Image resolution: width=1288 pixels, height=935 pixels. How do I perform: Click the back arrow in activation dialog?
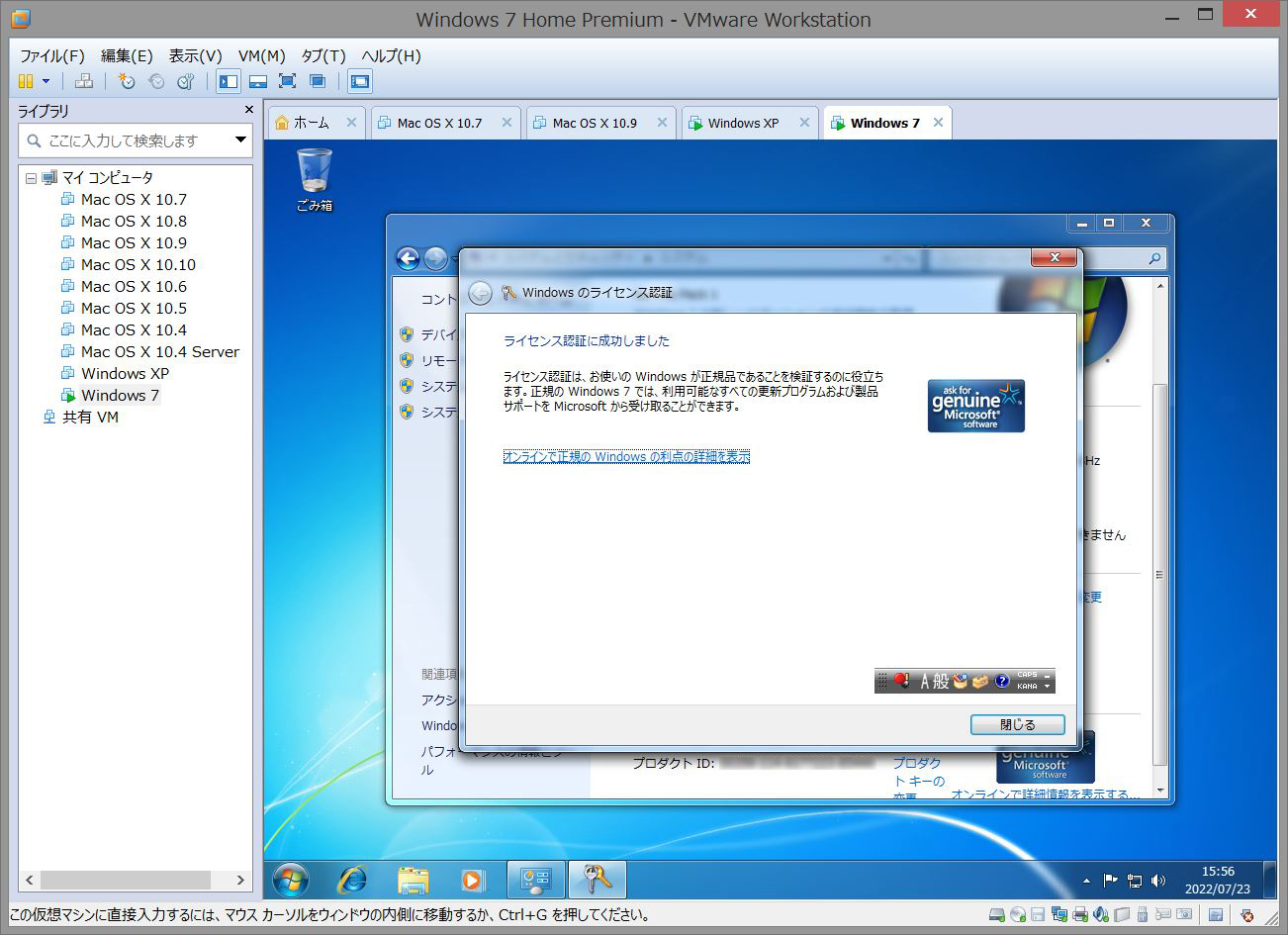(x=480, y=293)
